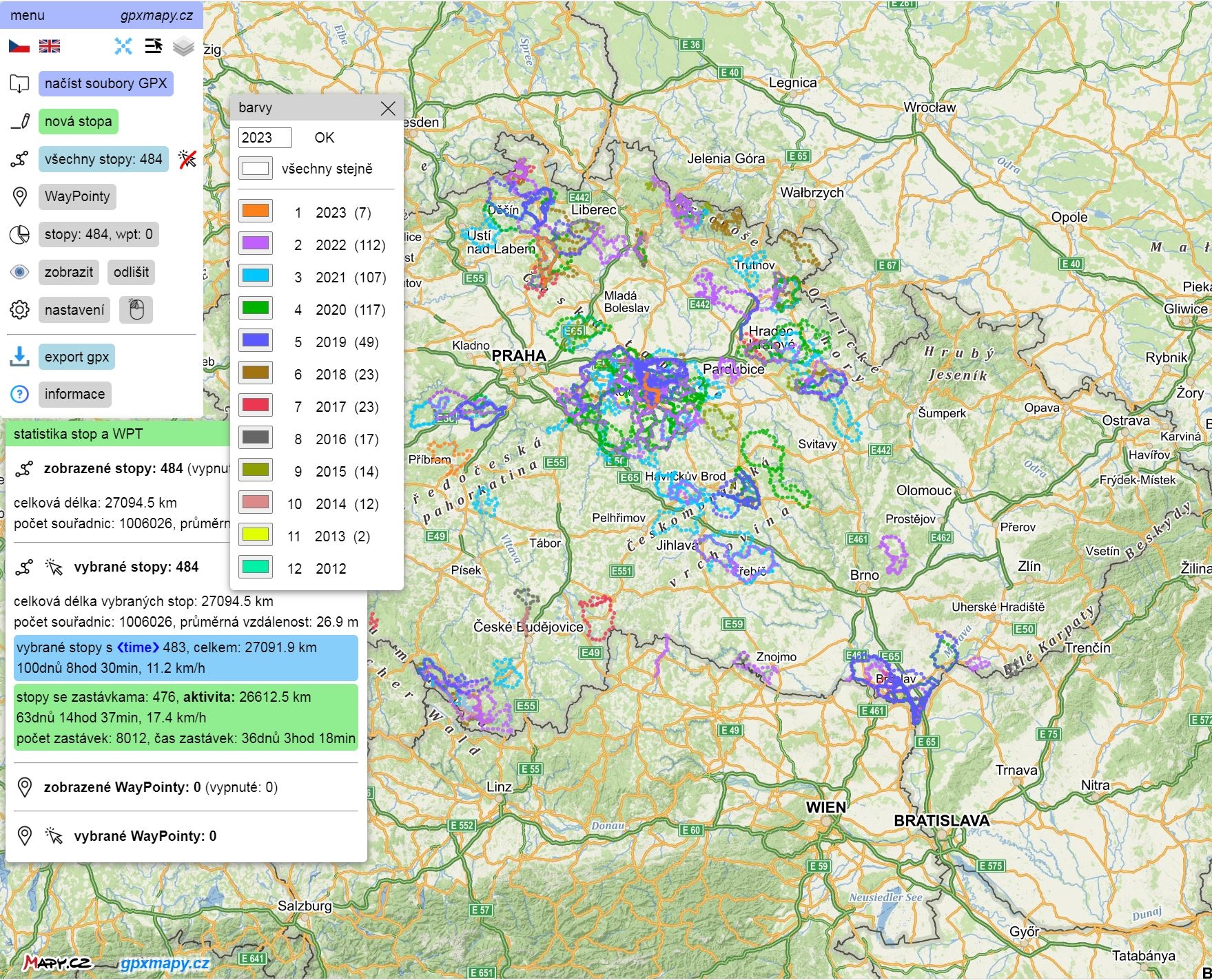Pick the red swatch for 2017

pos(256,405)
